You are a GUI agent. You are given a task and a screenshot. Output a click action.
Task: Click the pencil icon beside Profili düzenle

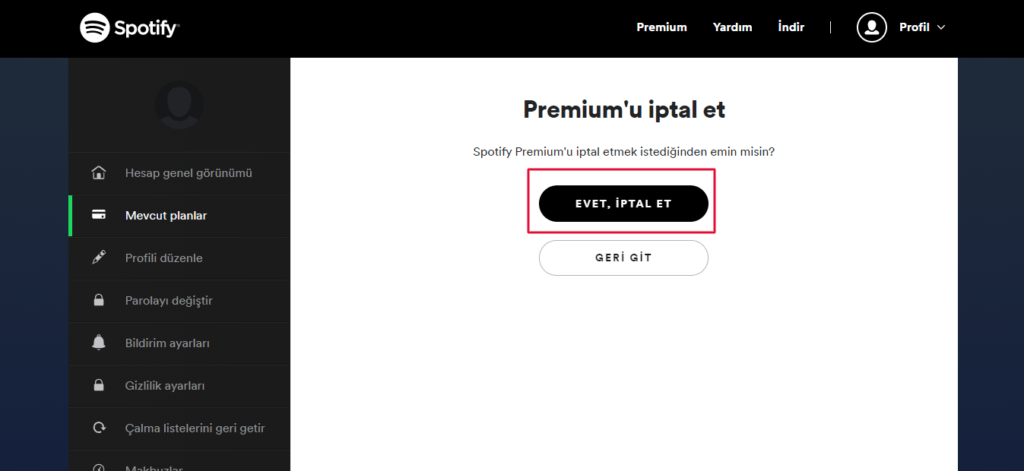(x=99, y=258)
